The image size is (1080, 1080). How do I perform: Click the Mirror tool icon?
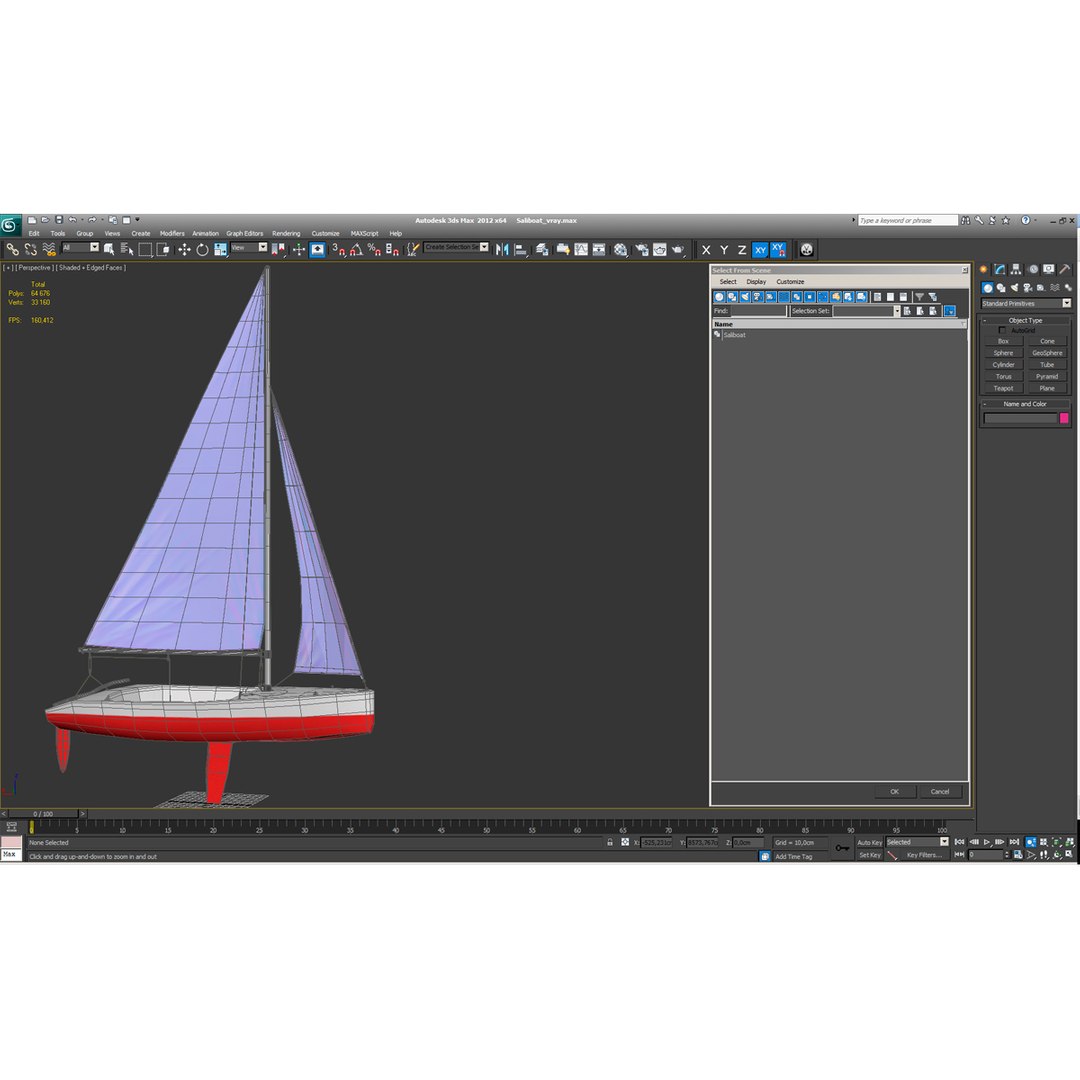pos(502,249)
